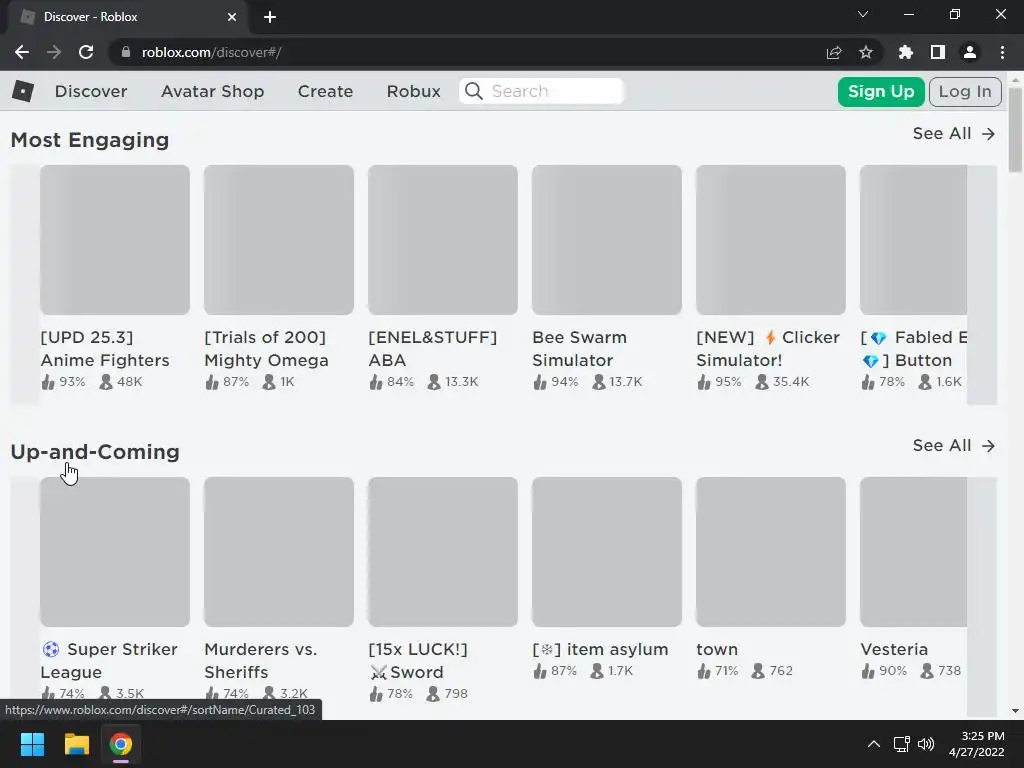Open the Up-and-Coming heading link

[x=95, y=452]
